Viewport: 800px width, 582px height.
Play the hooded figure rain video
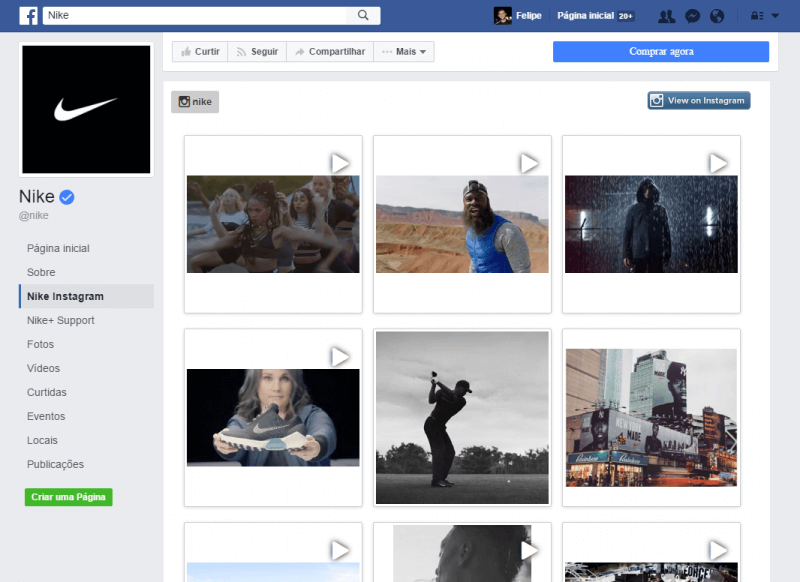coord(718,164)
